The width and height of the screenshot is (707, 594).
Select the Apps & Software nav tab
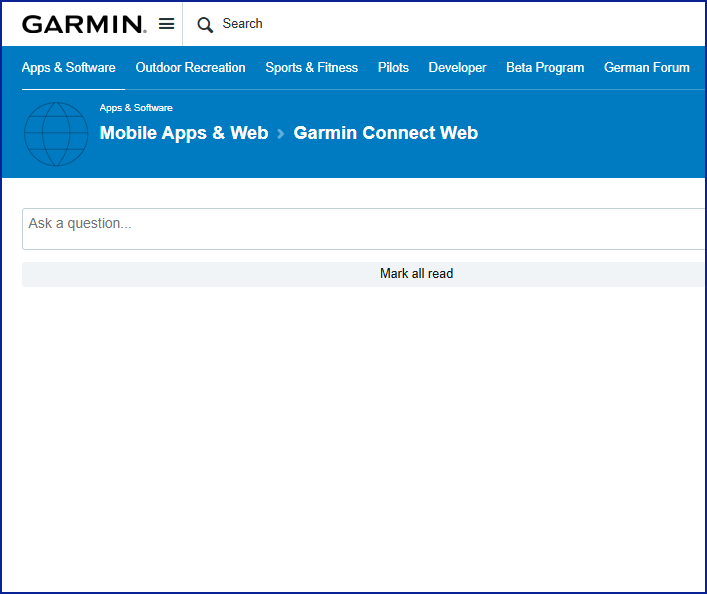[x=68, y=68]
